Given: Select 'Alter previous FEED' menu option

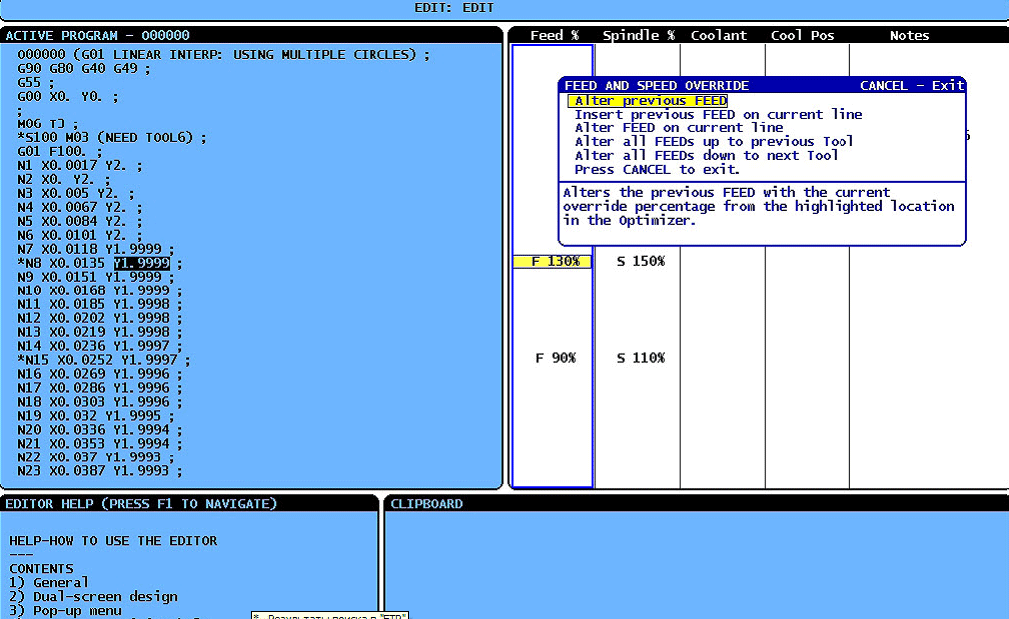Looking at the screenshot, I should click(x=650, y=101).
